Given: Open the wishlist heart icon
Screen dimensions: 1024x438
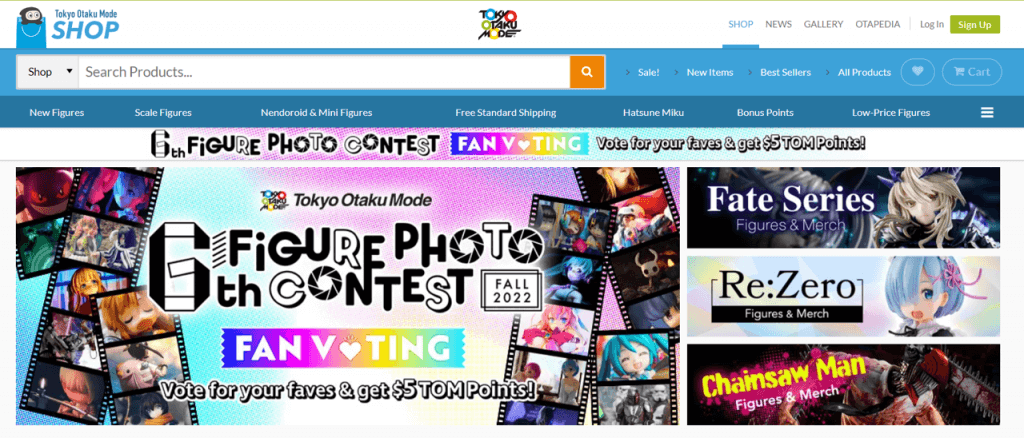Looking at the screenshot, I should tap(918, 72).
